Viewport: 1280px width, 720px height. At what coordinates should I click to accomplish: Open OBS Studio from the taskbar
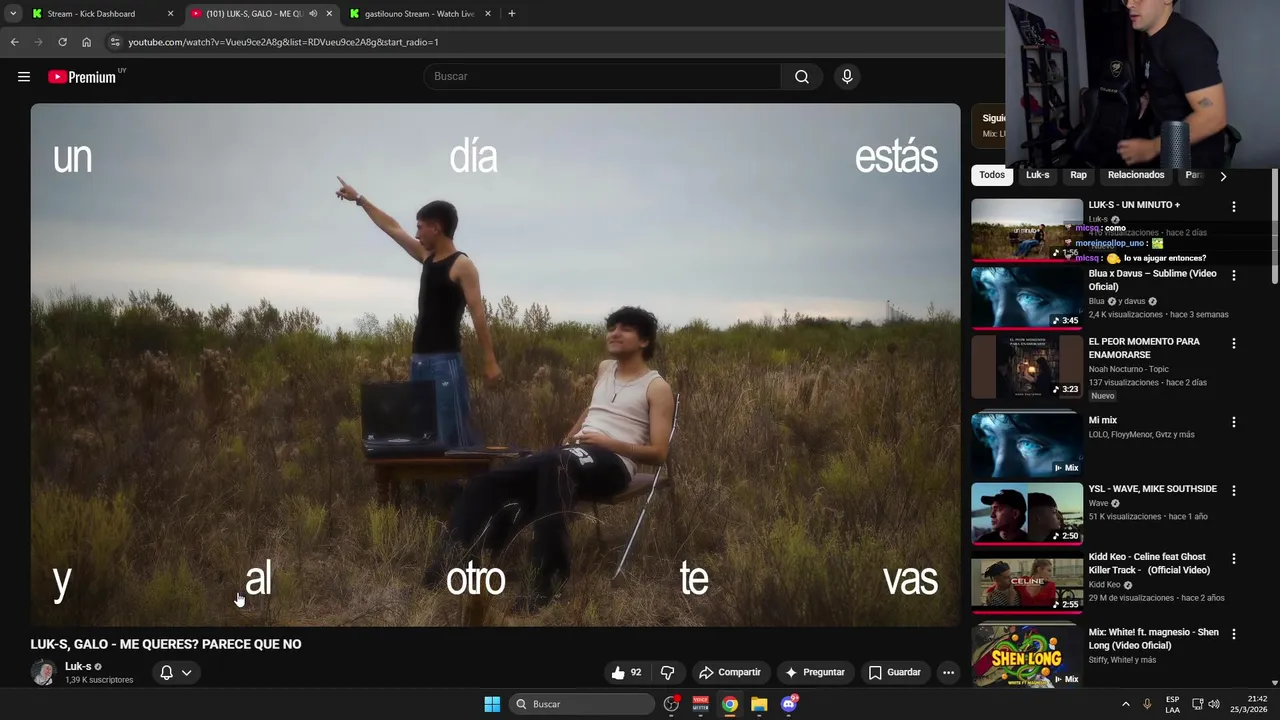671,704
